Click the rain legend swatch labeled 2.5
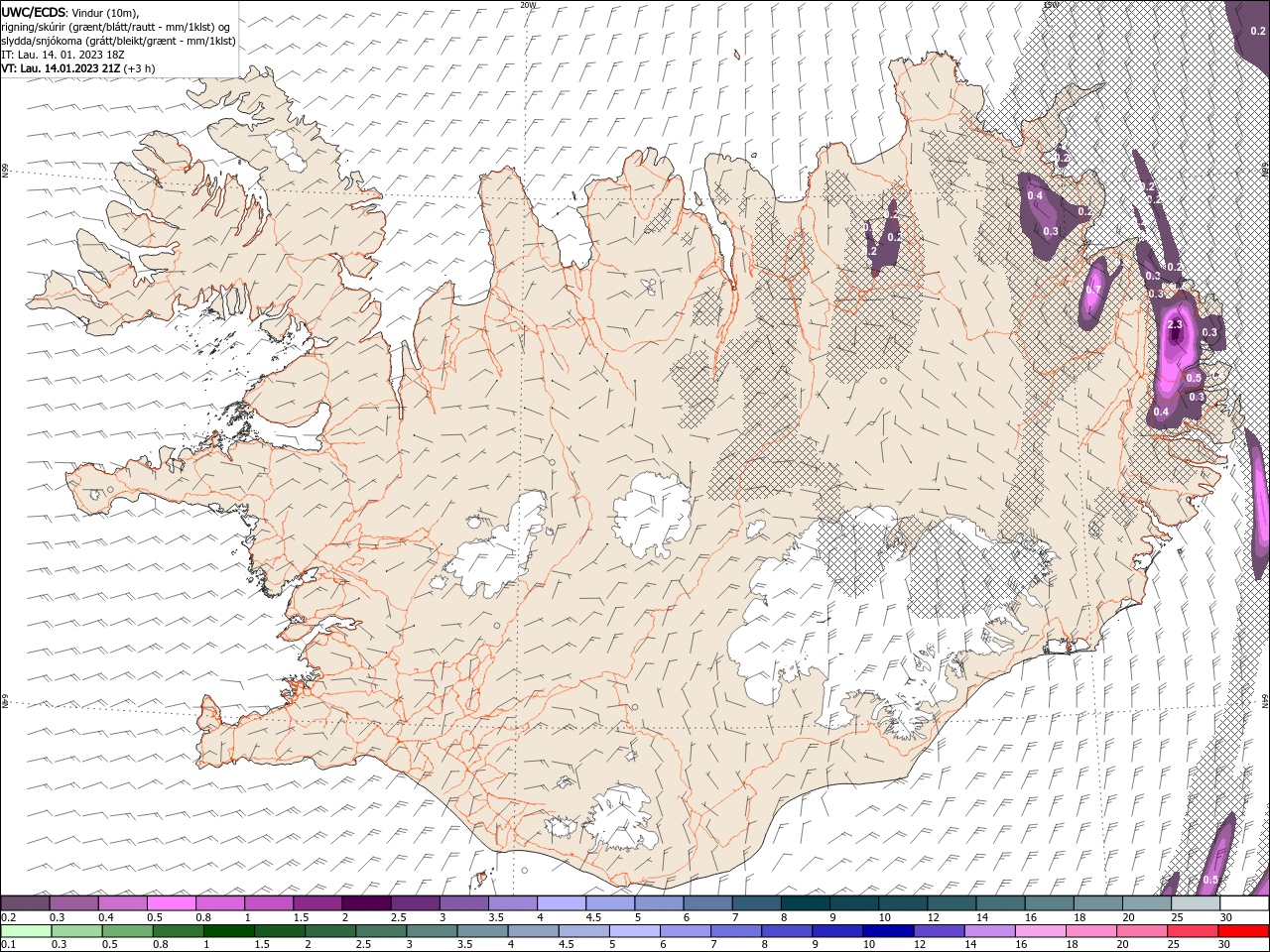 click(381, 931)
